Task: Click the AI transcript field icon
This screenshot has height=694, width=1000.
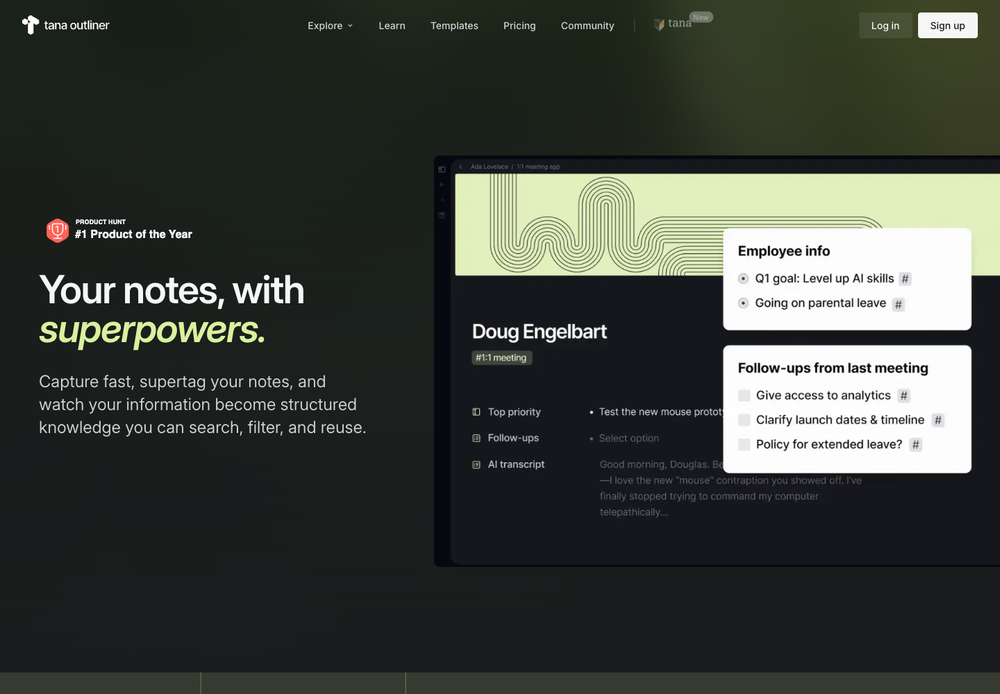Action: [476, 464]
